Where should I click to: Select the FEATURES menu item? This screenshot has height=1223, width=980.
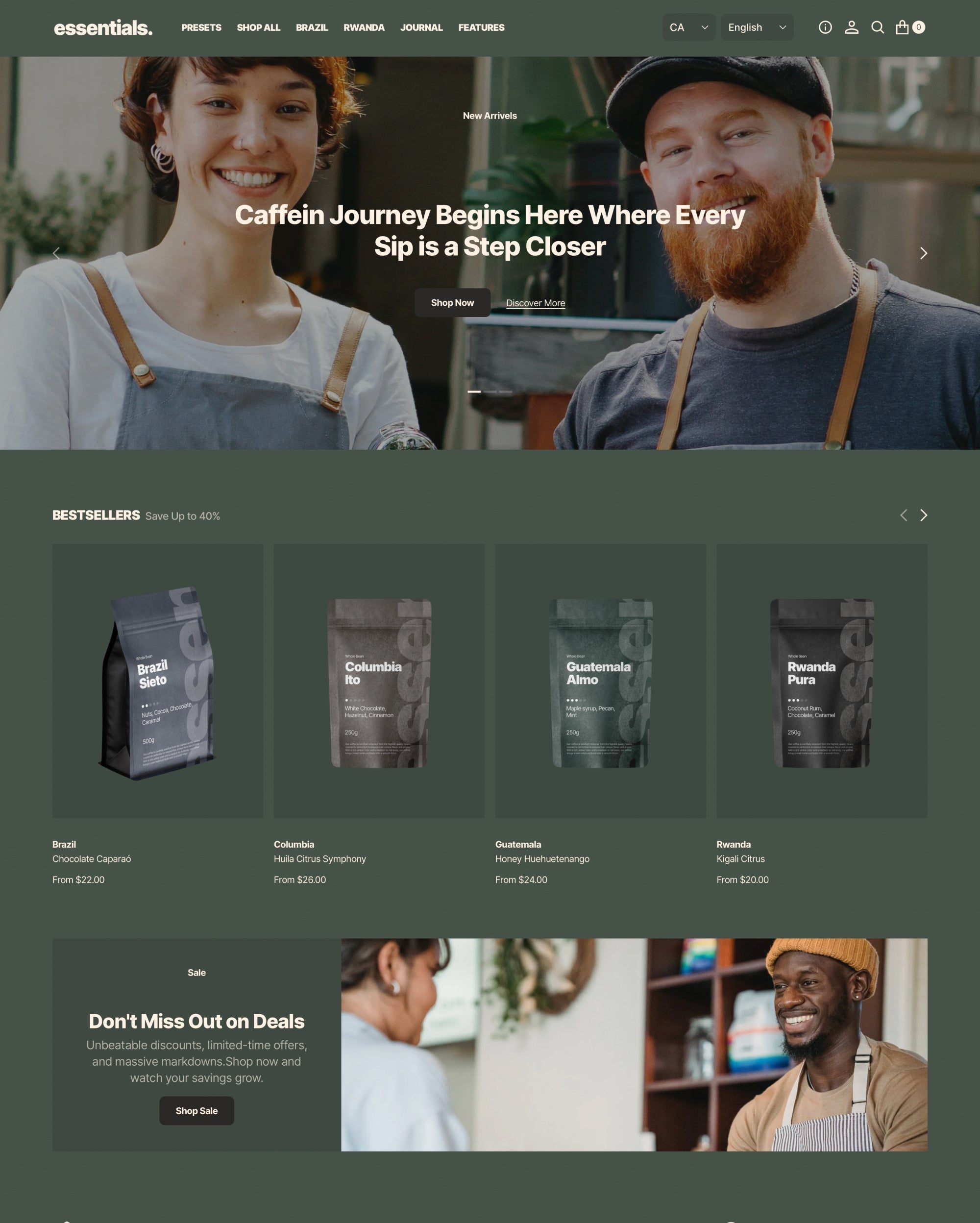(481, 27)
